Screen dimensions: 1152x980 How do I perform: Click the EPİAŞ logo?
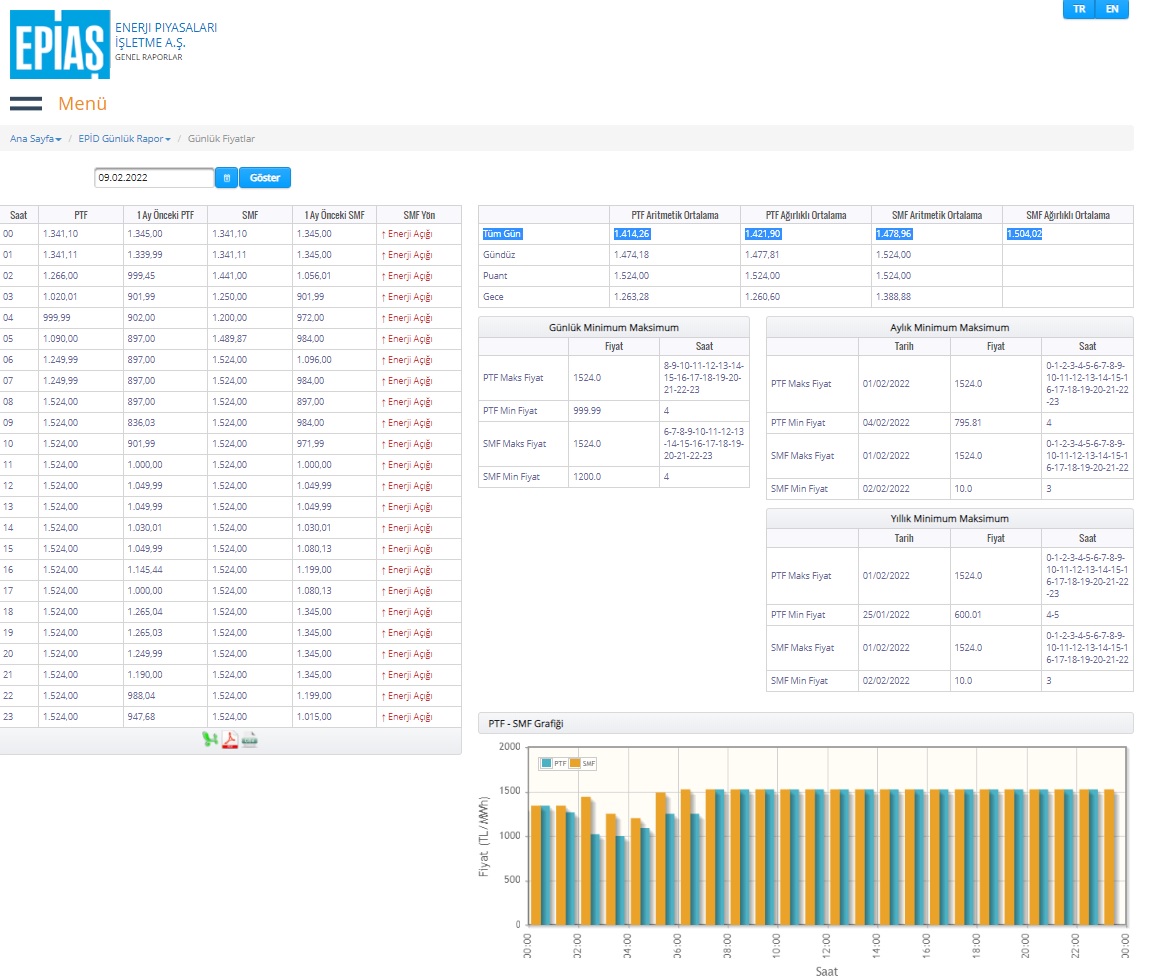click(x=60, y=44)
